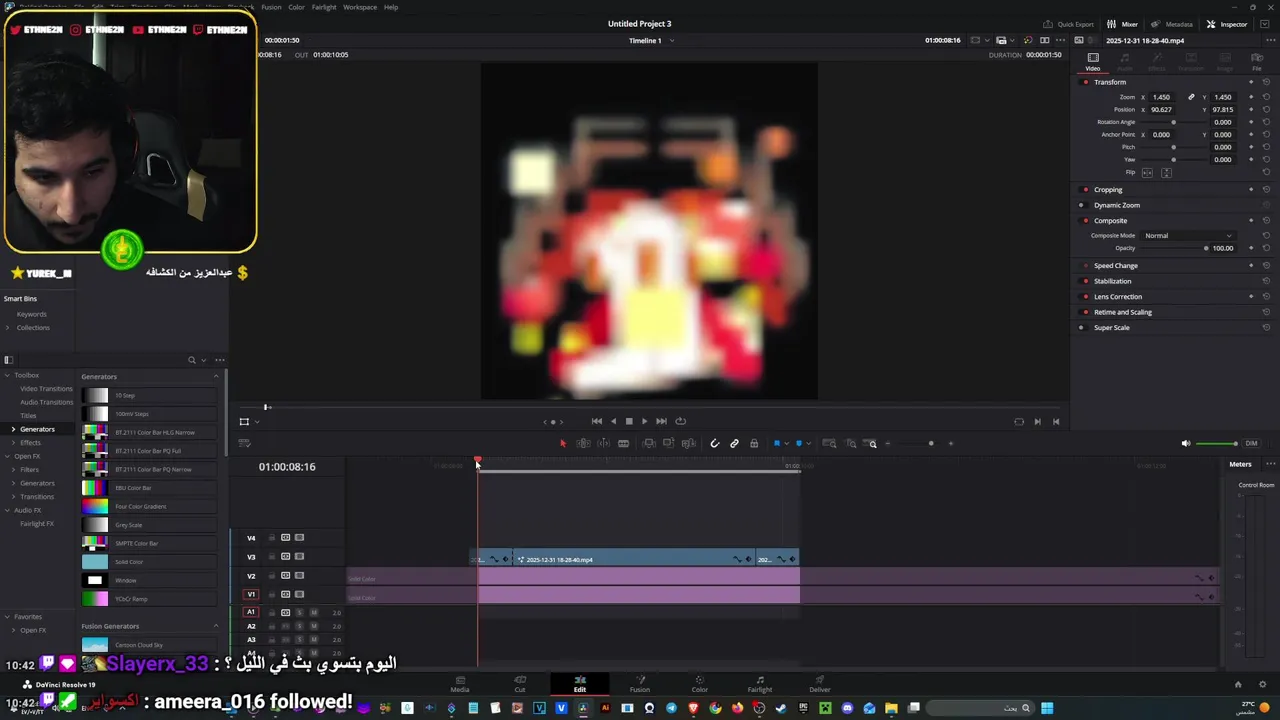The height and width of the screenshot is (720, 1280).
Task: Open Windows Start menu
Action: [x=1047, y=708]
